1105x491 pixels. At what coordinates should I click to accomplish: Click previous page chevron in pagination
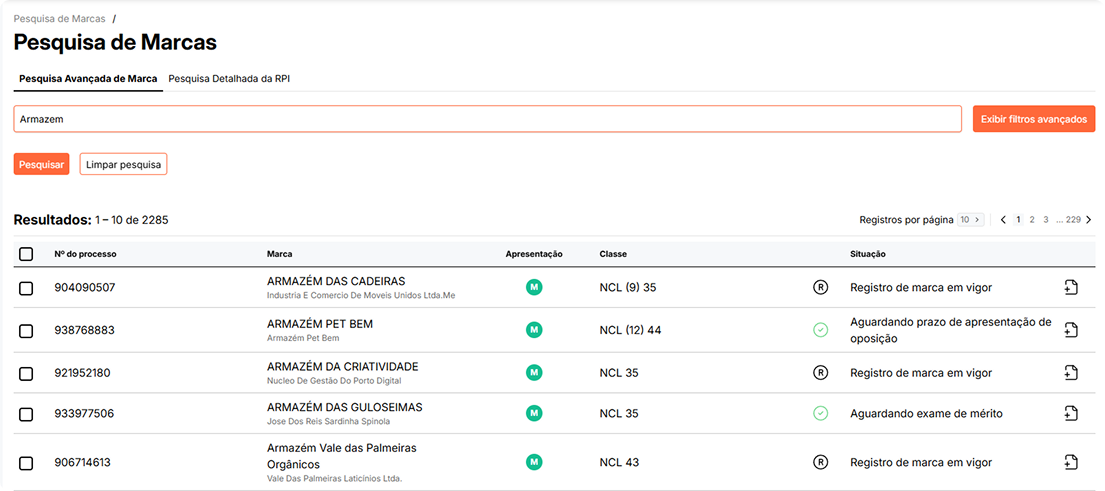tap(1003, 220)
